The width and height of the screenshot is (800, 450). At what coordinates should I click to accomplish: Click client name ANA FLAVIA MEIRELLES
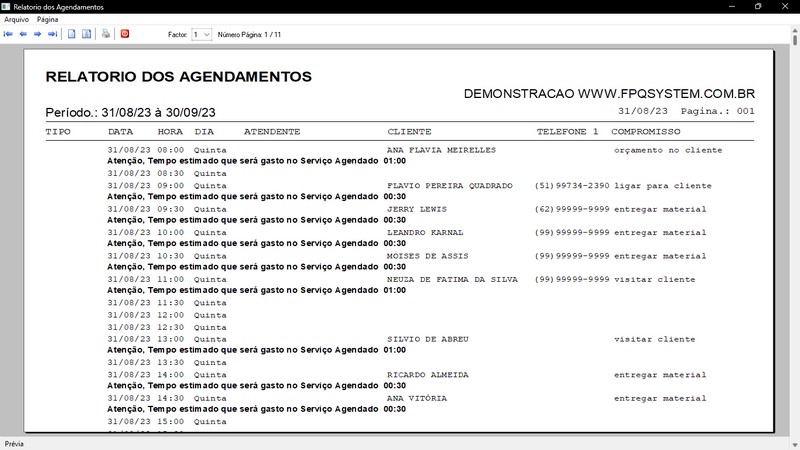pos(441,150)
